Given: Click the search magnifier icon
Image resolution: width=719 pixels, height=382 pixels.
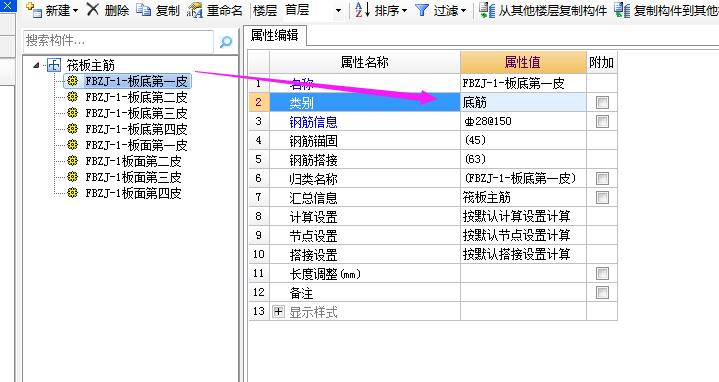Looking at the screenshot, I should [226, 42].
